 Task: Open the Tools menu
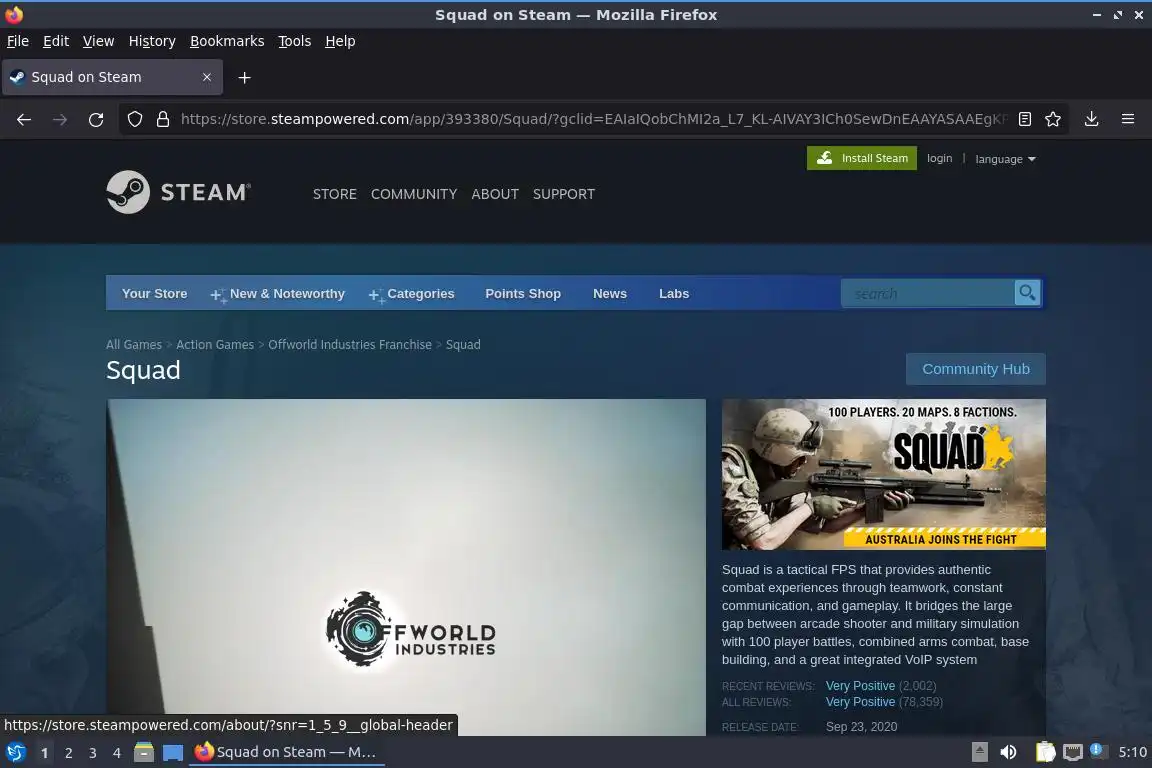point(295,41)
